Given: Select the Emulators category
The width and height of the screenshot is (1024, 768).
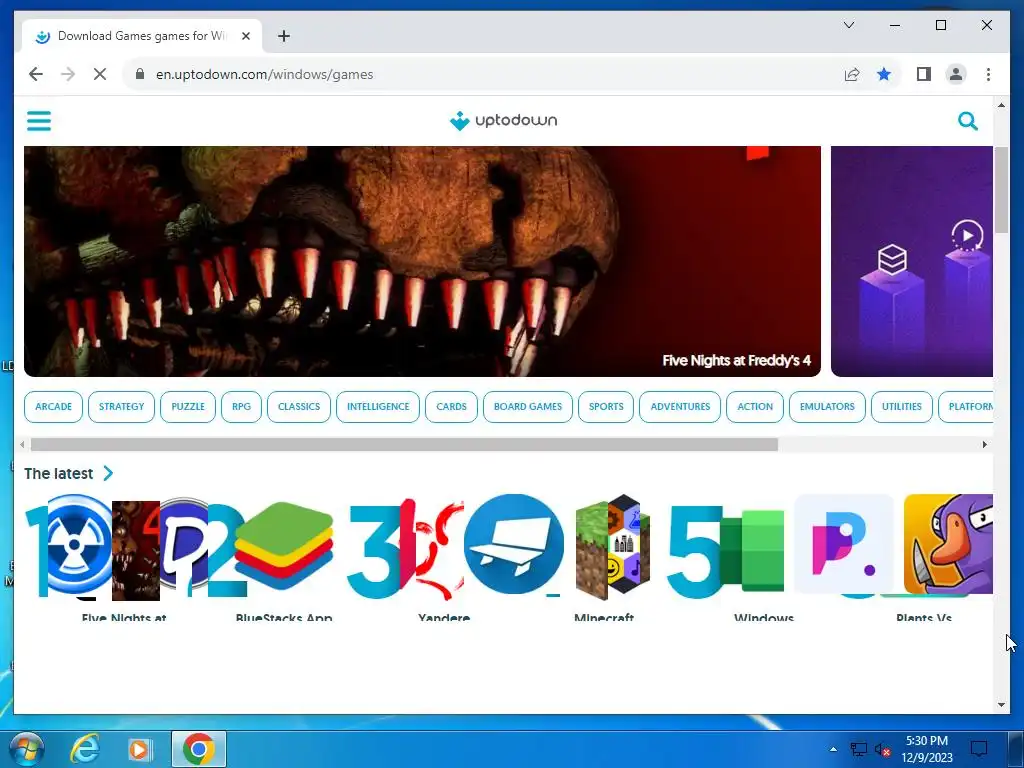Looking at the screenshot, I should click(x=827, y=407).
